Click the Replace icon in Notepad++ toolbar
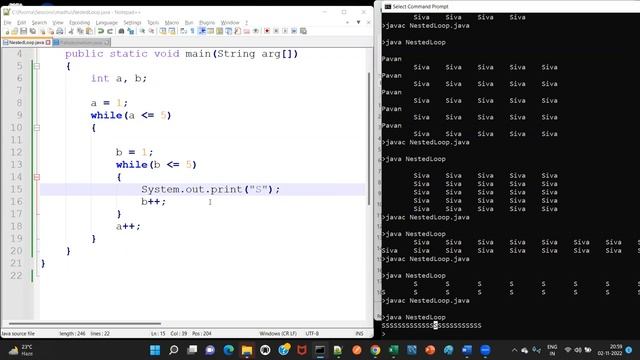The width and height of the screenshot is (640, 360). (131, 31)
